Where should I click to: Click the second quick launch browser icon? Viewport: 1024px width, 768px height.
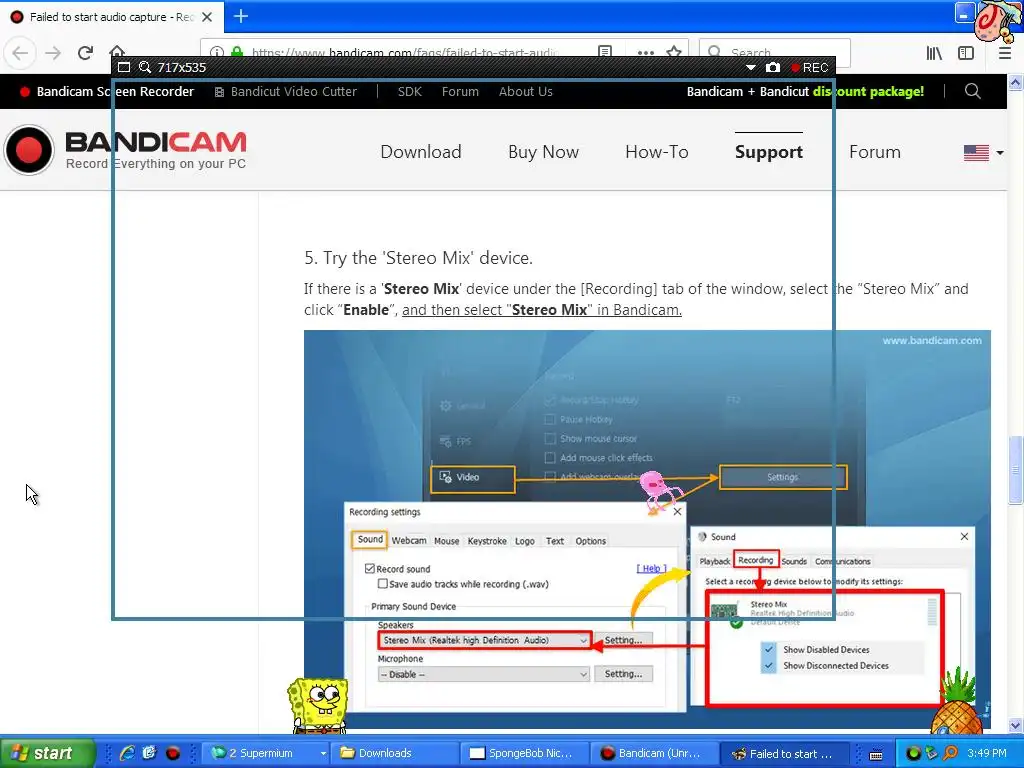(150, 753)
